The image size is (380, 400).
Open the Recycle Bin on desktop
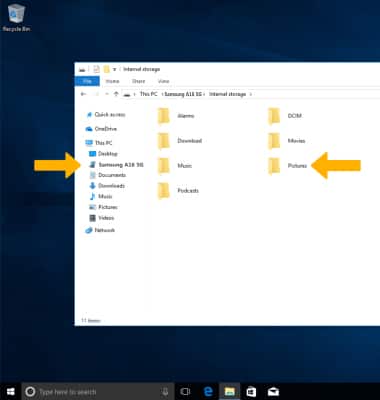pyautogui.click(x=16, y=18)
